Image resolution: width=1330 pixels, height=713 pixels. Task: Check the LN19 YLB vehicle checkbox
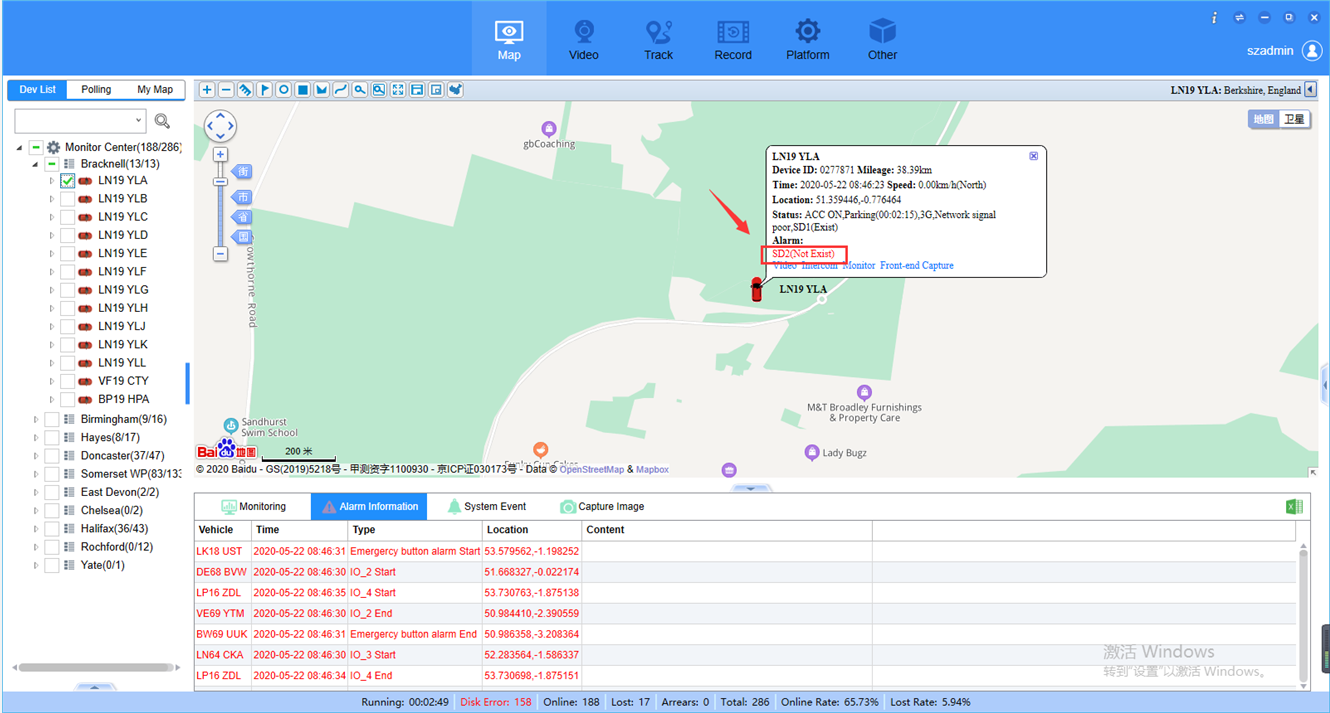click(68, 199)
